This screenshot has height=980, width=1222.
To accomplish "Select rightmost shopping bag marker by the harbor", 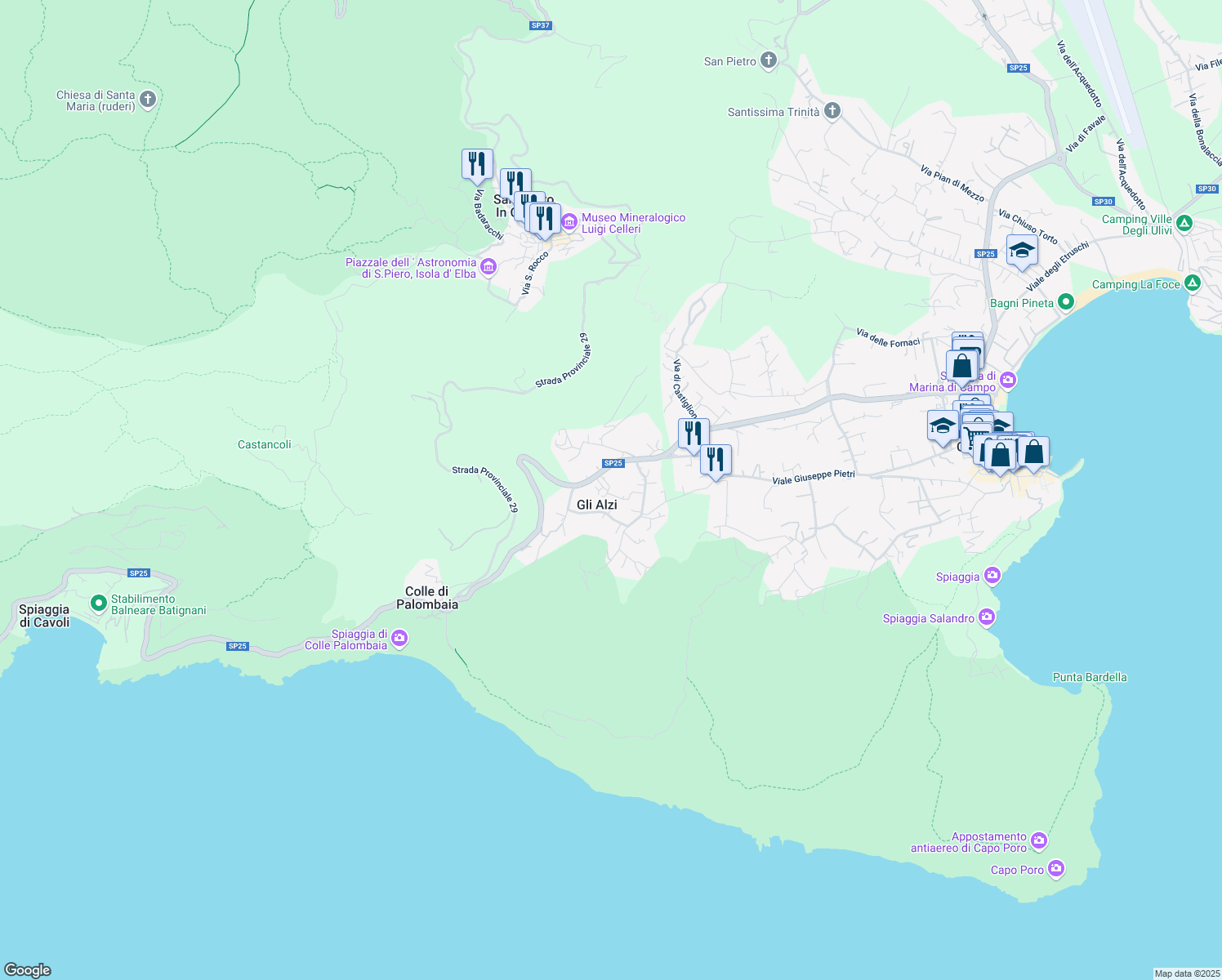I will [x=1033, y=453].
